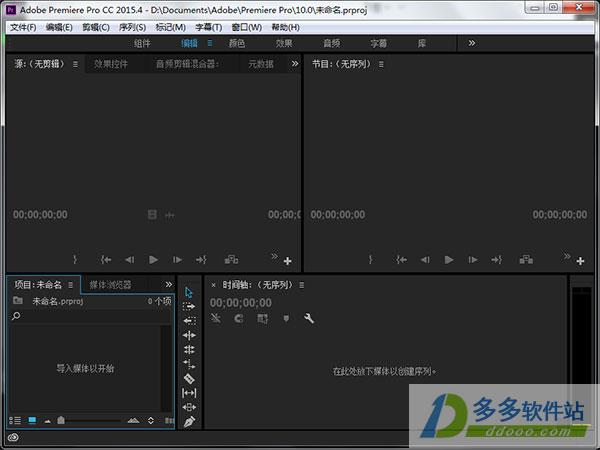The height and width of the screenshot is (450, 600).
Task: Select the Pen tool
Action: (x=189, y=422)
